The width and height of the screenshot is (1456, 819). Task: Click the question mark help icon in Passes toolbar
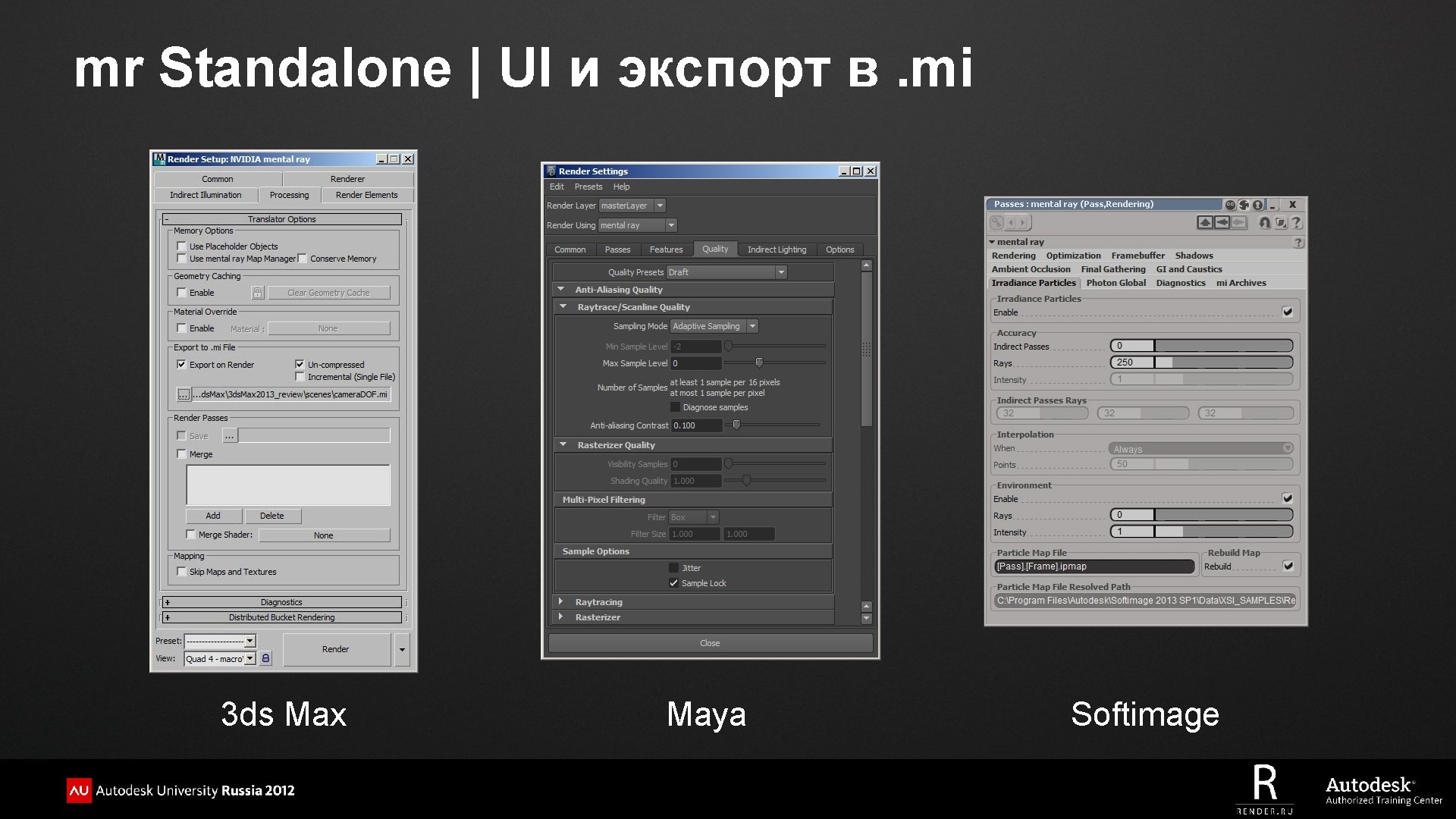coord(1297,222)
